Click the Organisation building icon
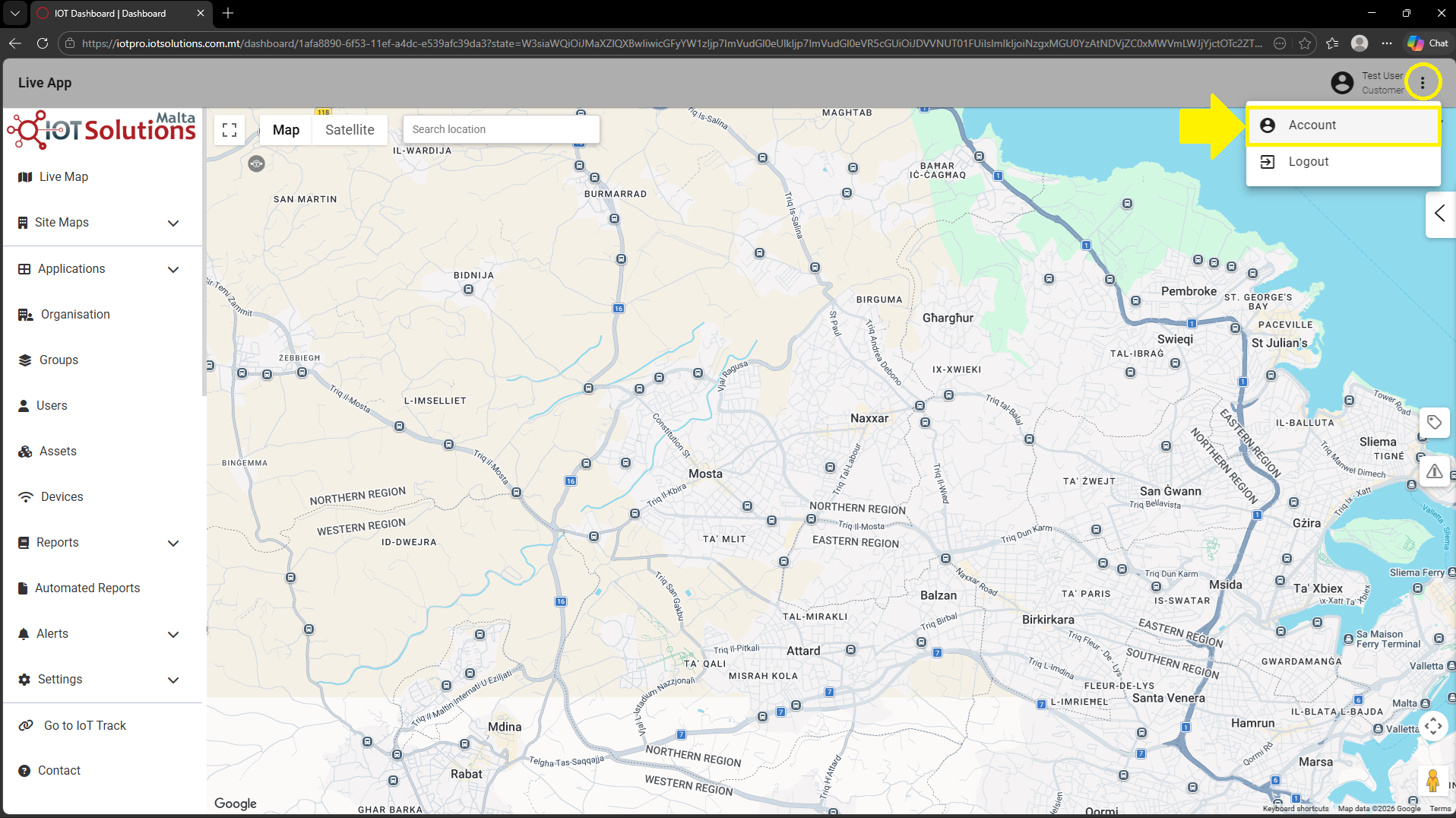 pyautogui.click(x=25, y=315)
